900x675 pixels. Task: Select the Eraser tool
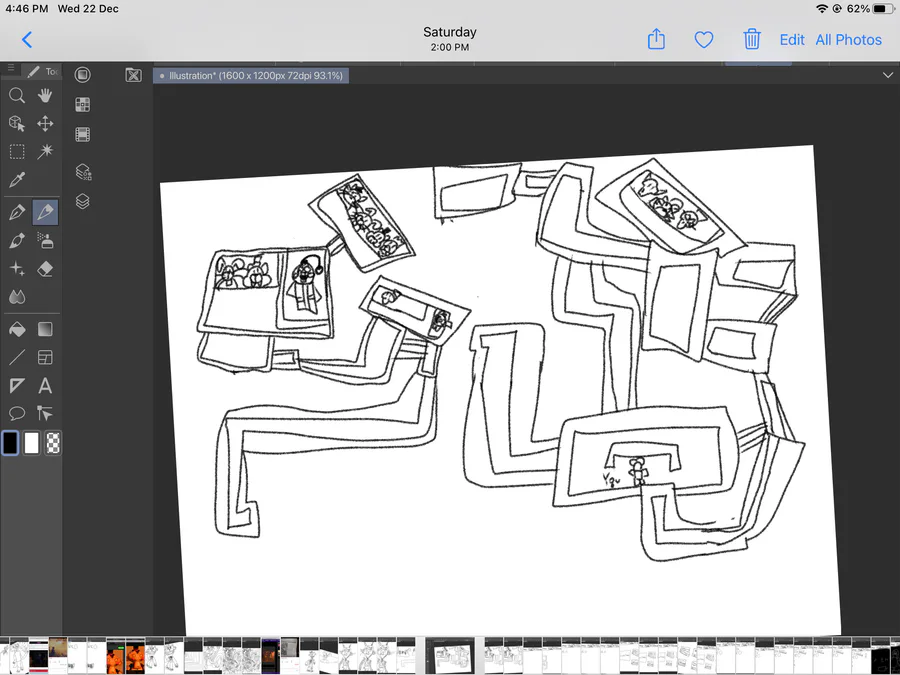coord(45,269)
